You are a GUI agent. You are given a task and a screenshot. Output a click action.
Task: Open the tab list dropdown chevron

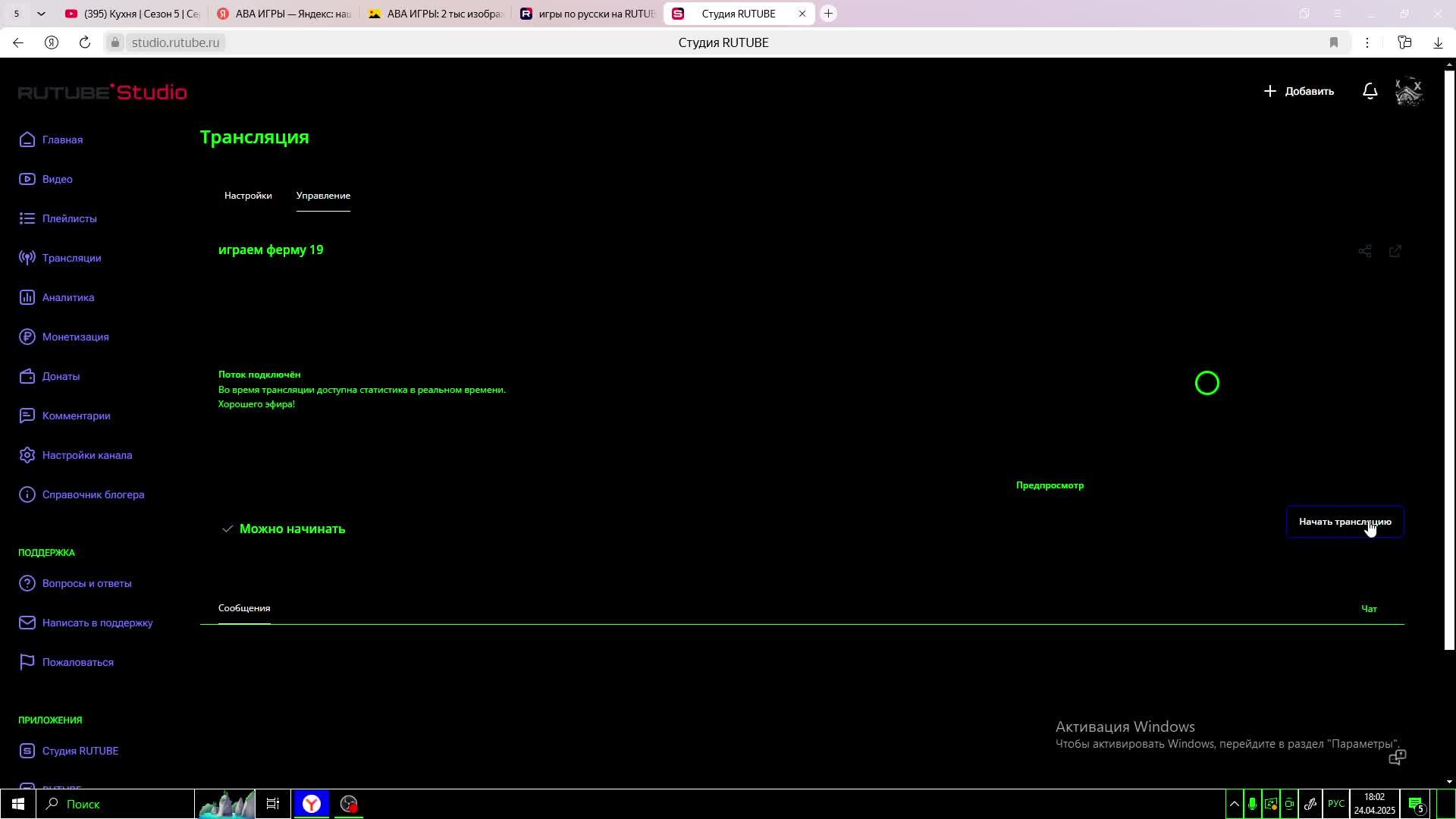41,14
